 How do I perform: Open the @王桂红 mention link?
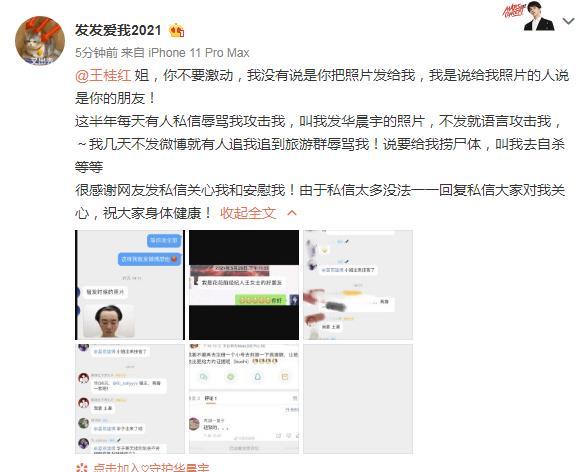tap(103, 75)
